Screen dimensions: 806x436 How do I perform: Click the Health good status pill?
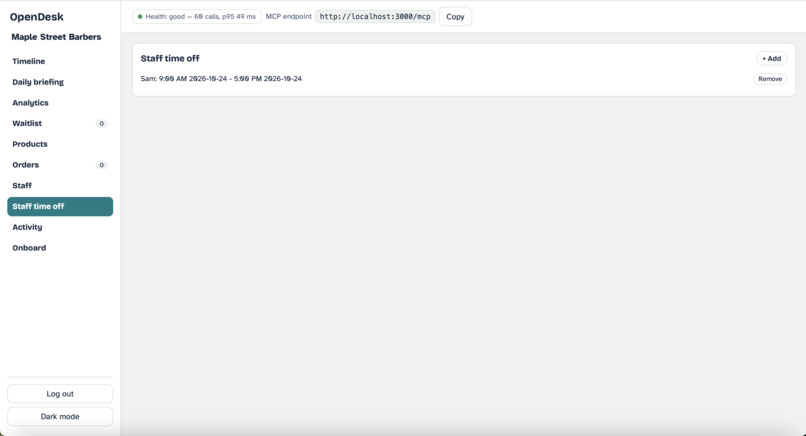point(197,16)
